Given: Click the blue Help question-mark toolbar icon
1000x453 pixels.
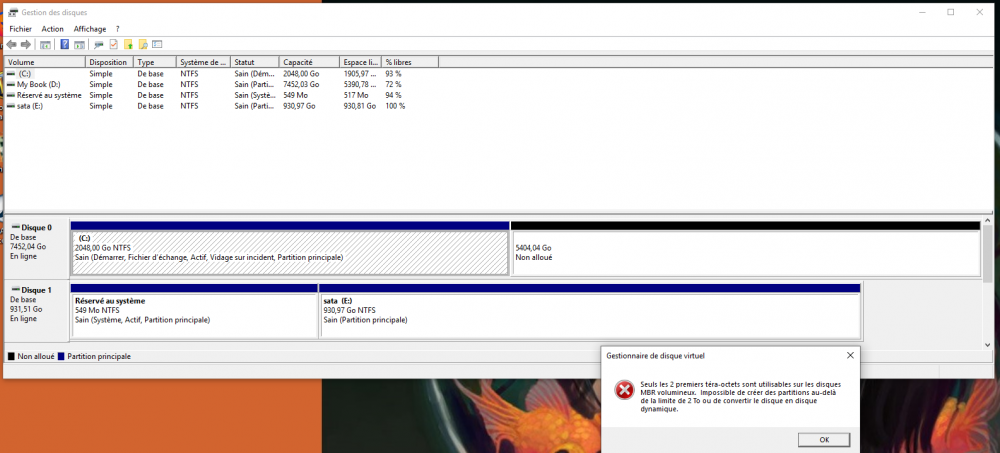Looking at the screenshot, I should point(64,45).
